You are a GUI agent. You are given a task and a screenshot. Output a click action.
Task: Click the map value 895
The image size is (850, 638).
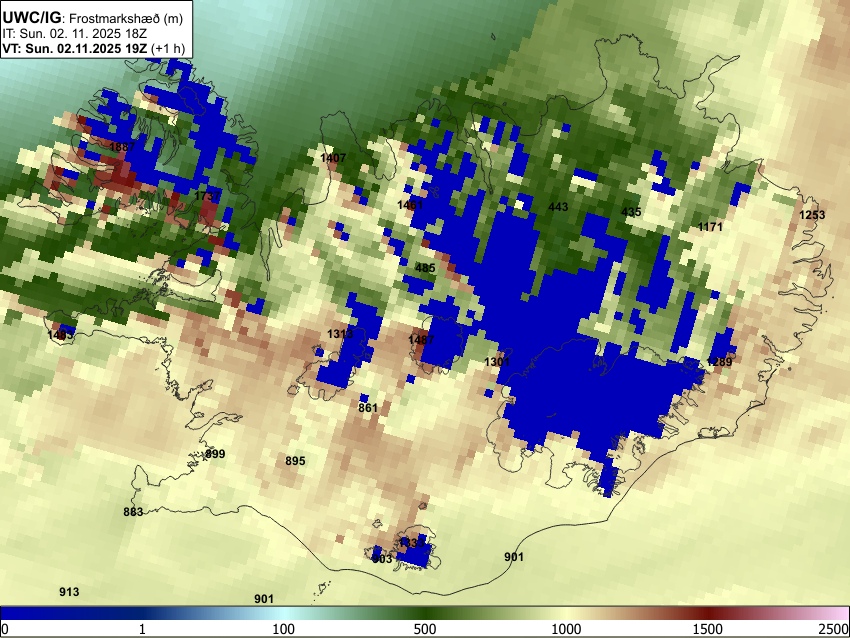pyautogui.click(x=295, y=461)
